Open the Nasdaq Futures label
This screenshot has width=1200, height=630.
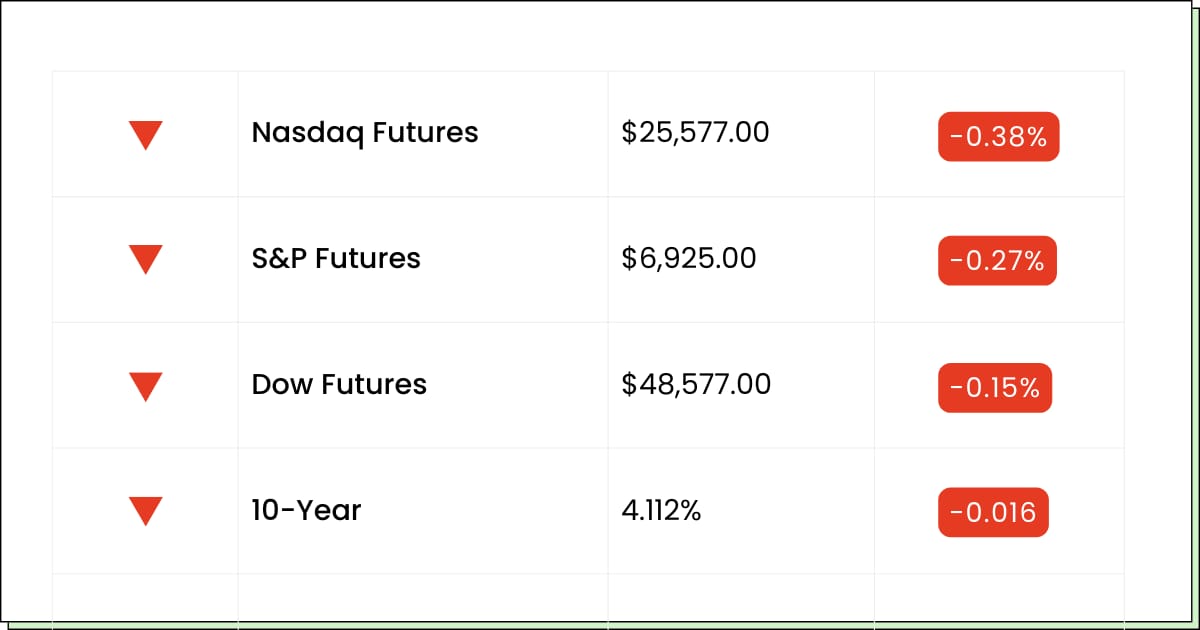[365, 132]
